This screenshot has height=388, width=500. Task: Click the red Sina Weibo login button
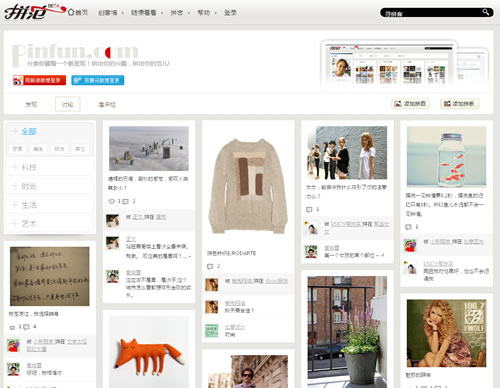point(39,80)
